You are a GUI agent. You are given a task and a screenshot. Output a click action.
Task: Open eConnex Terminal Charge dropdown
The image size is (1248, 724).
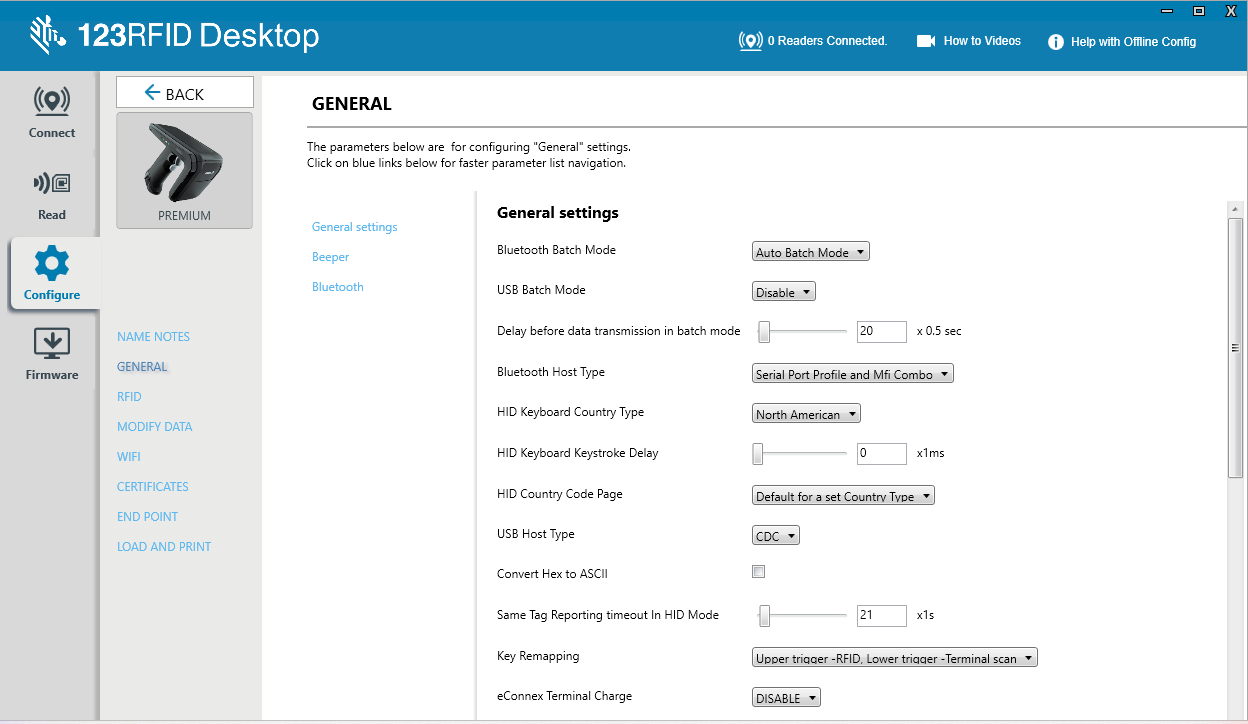(x=786, y=698)
